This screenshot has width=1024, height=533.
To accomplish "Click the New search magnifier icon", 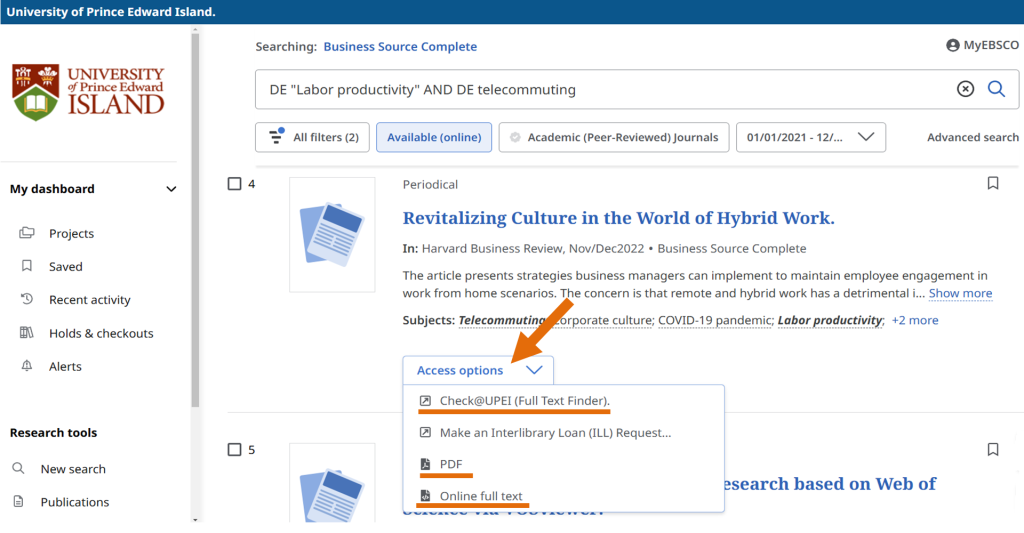I will tap(18, 468).
